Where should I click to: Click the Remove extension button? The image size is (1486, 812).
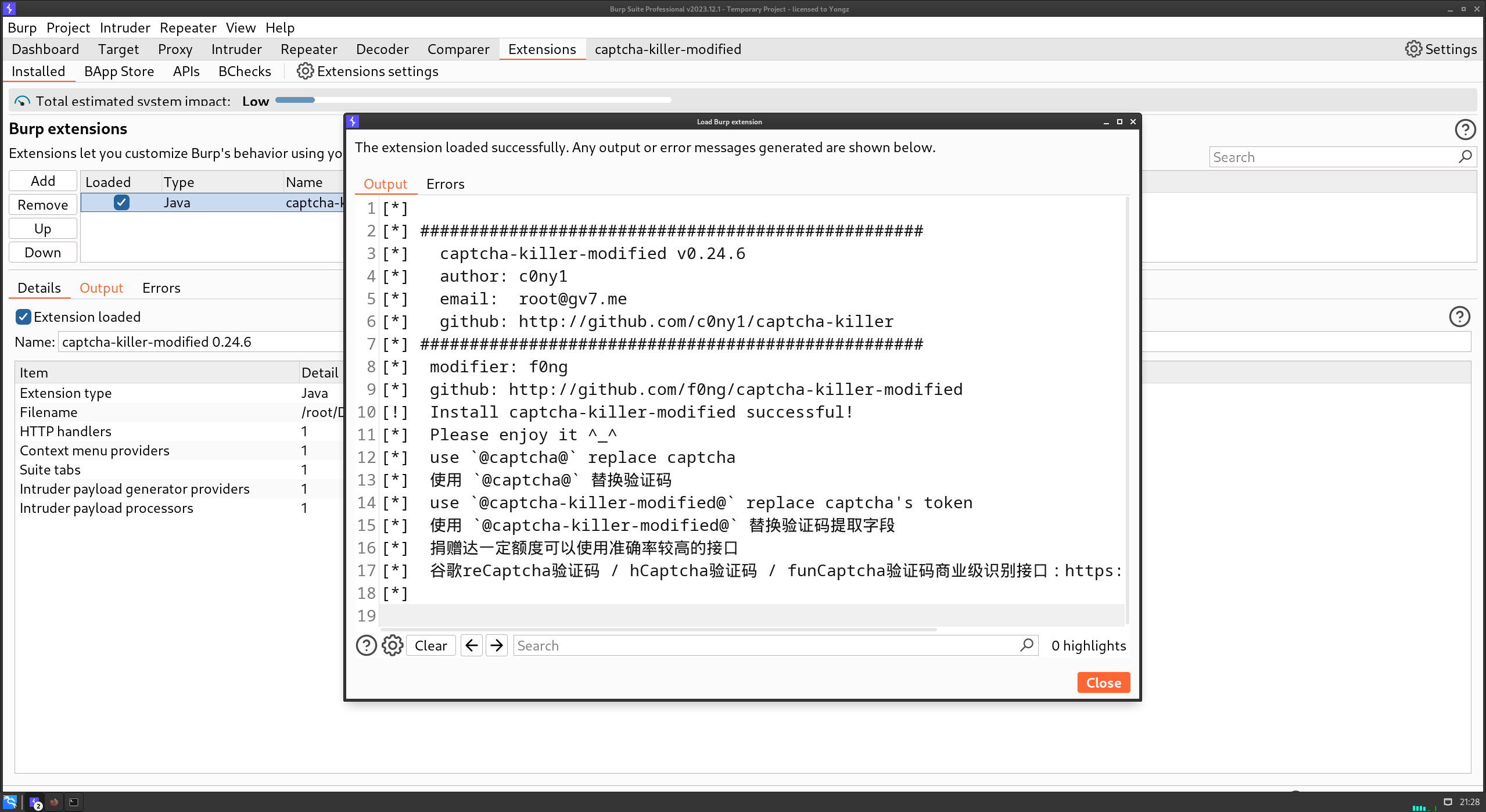click(43, 205)
